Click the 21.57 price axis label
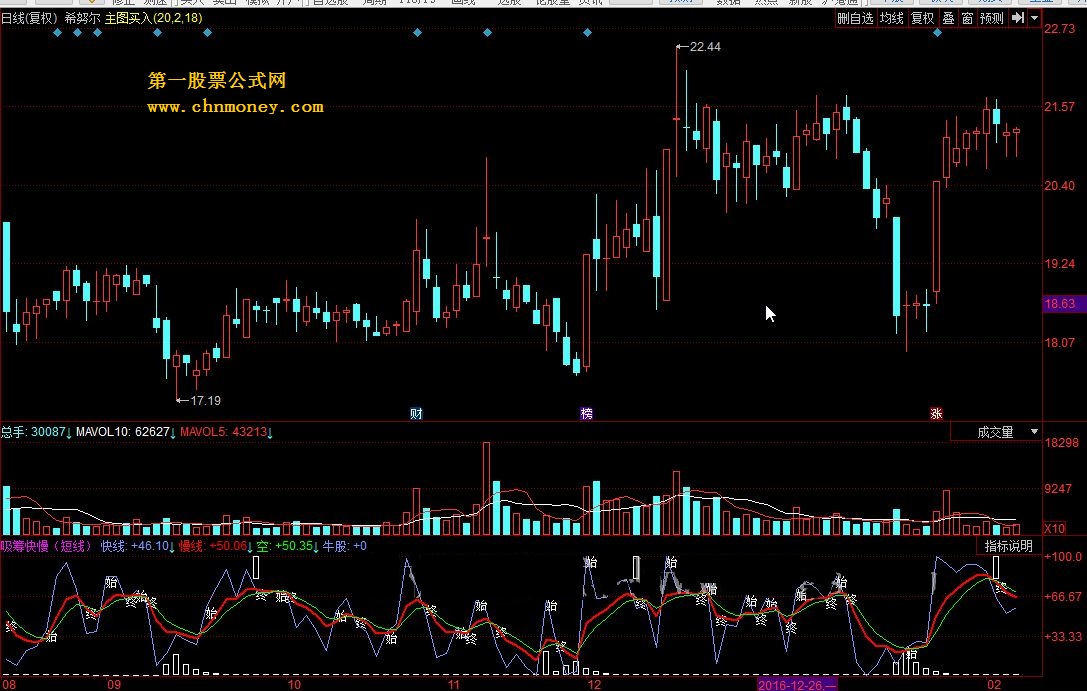The width and height of the screenshot is (1087, 691). 1059,107
